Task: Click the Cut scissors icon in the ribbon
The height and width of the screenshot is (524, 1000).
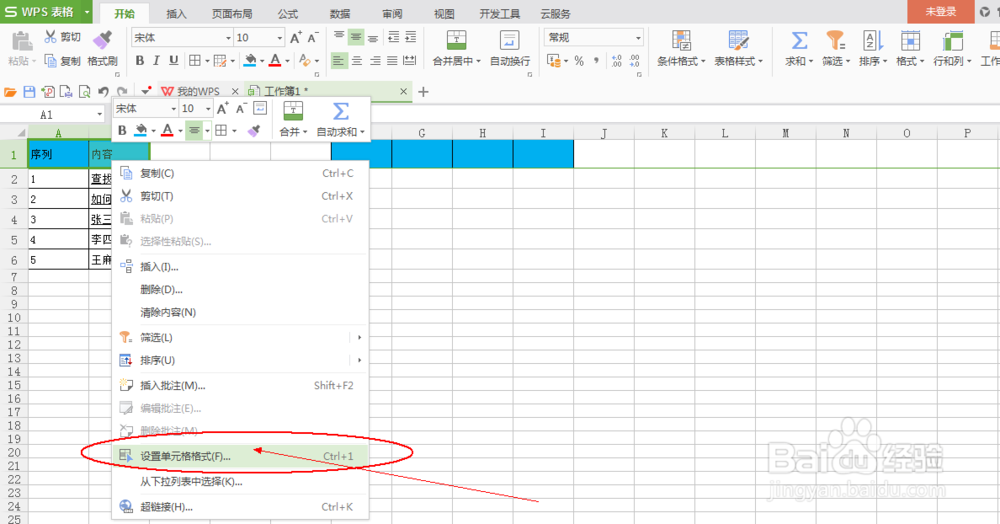Action: [50, 38]
